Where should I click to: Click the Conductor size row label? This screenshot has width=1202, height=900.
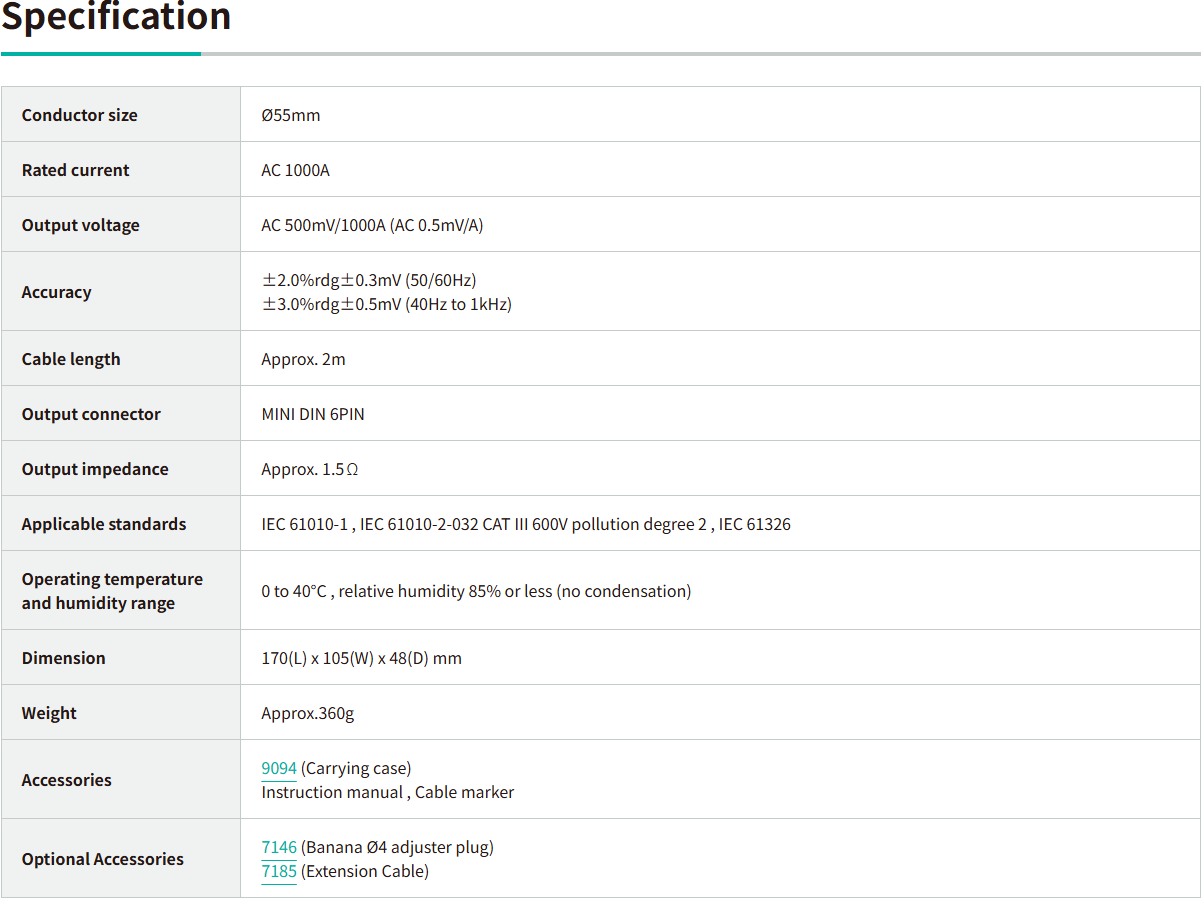pos(80,115)
